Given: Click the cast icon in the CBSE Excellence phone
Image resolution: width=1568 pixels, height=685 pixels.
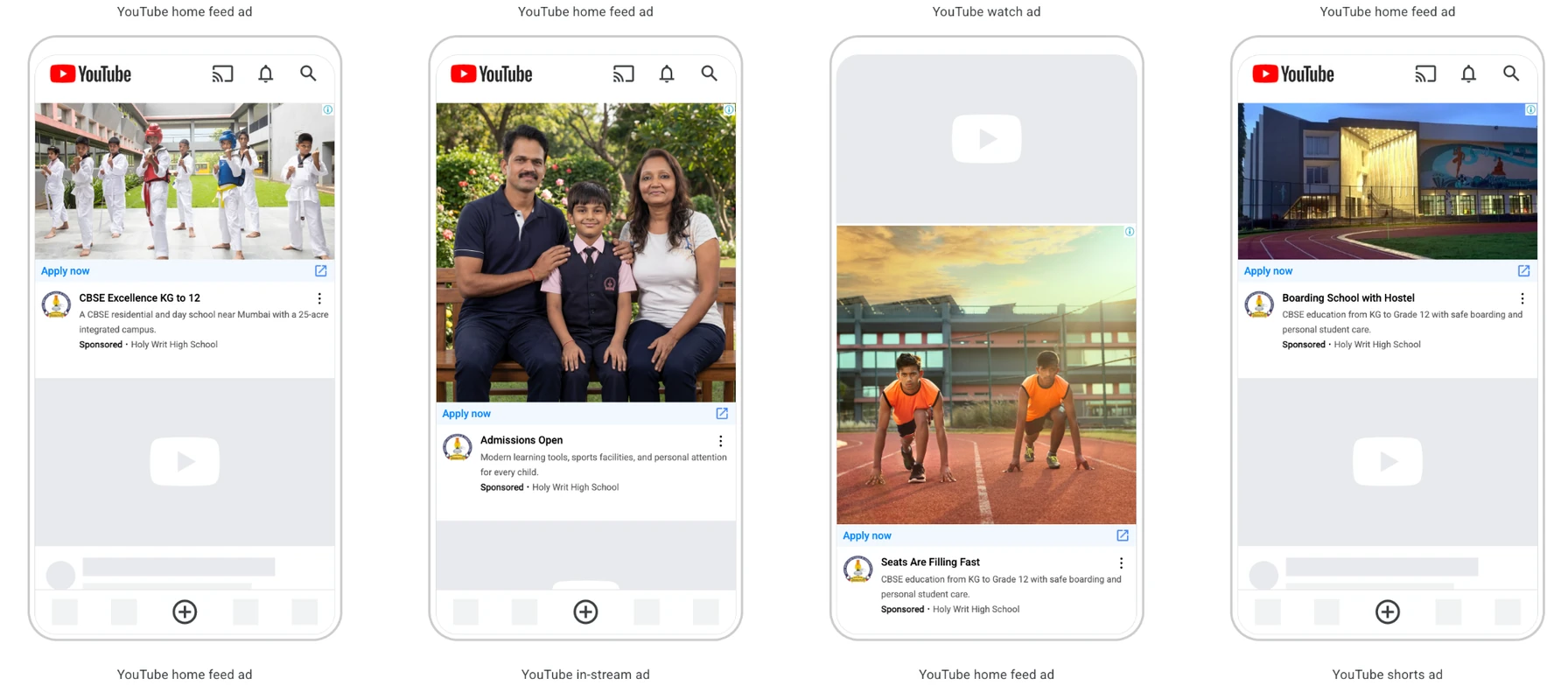Looking at the screenshot, I should [x=222, y=74].
